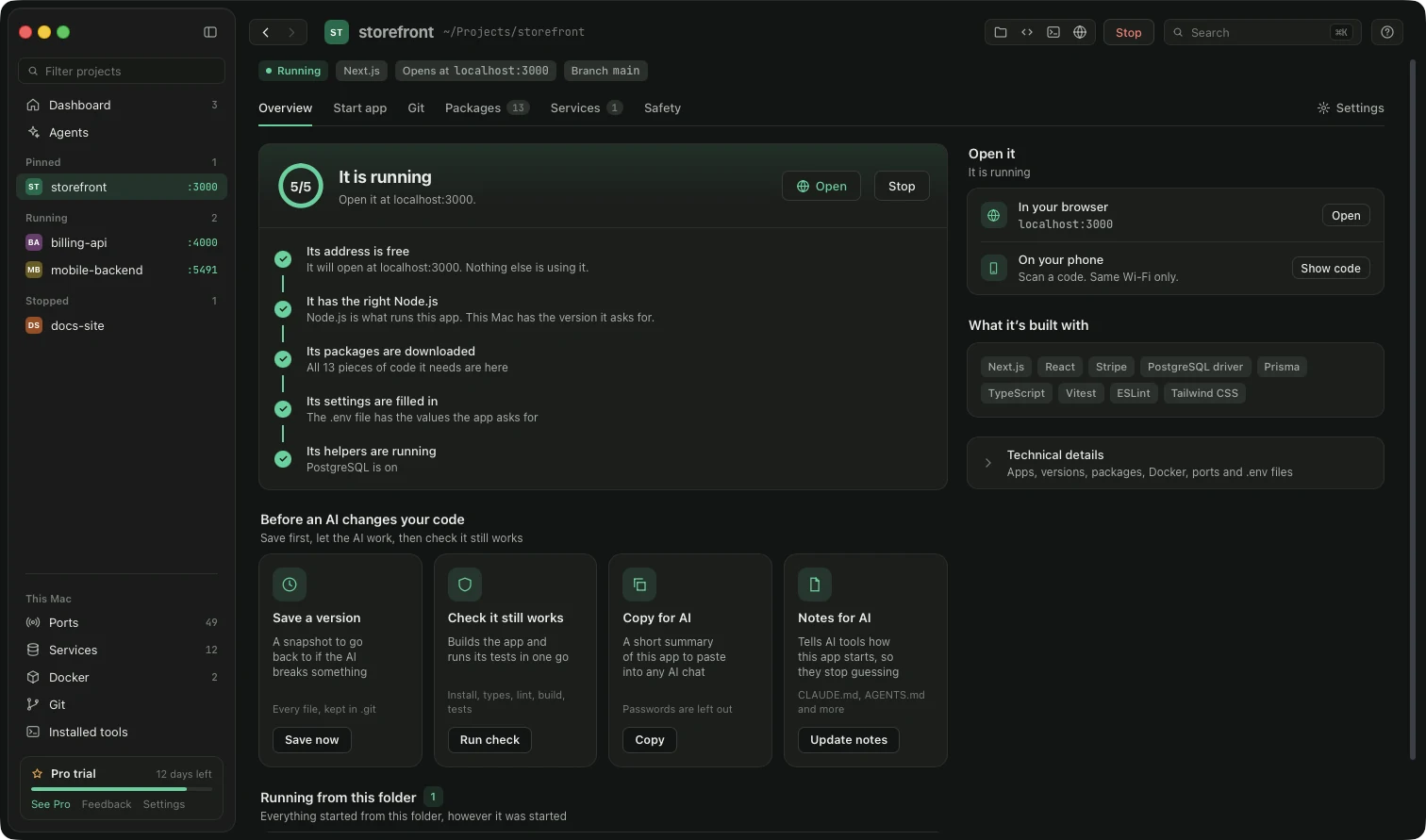Click Show code for phone

pyautogui.click(x=1331, y=268)
